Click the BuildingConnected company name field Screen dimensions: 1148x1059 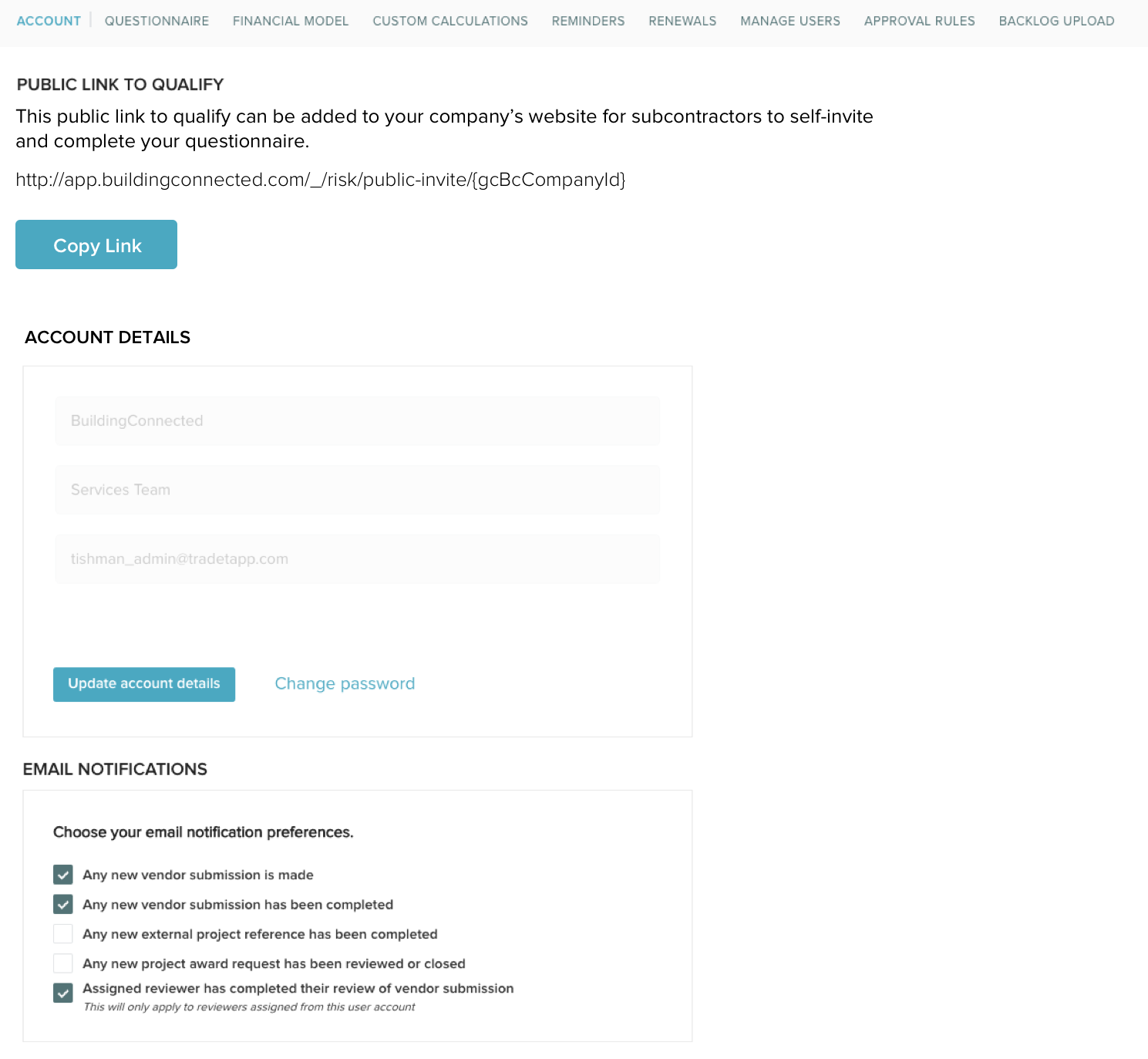click(357, 421)
